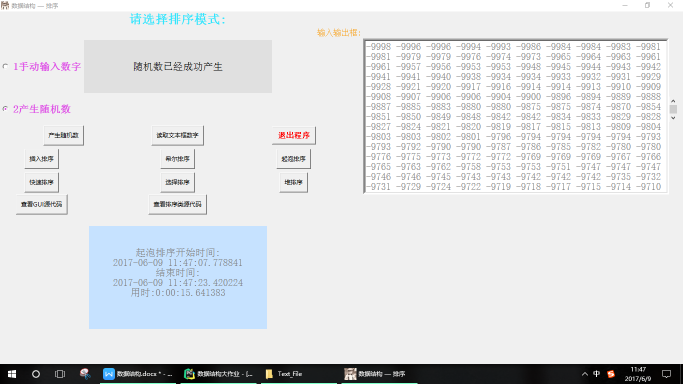Run 起泡排序 (bubble sort)
The image size is (683, 384).
pos(294,159)
